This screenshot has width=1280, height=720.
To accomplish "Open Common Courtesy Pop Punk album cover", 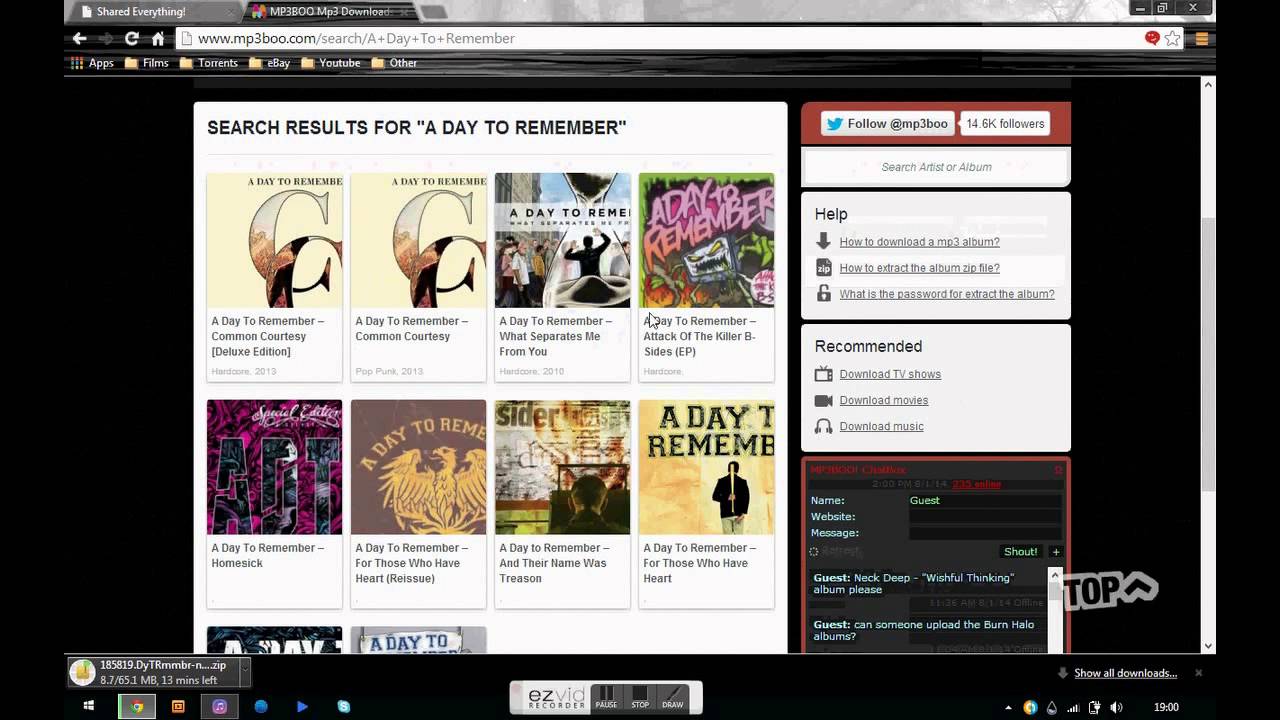I will pyautogui.click(x=418, y=240).
